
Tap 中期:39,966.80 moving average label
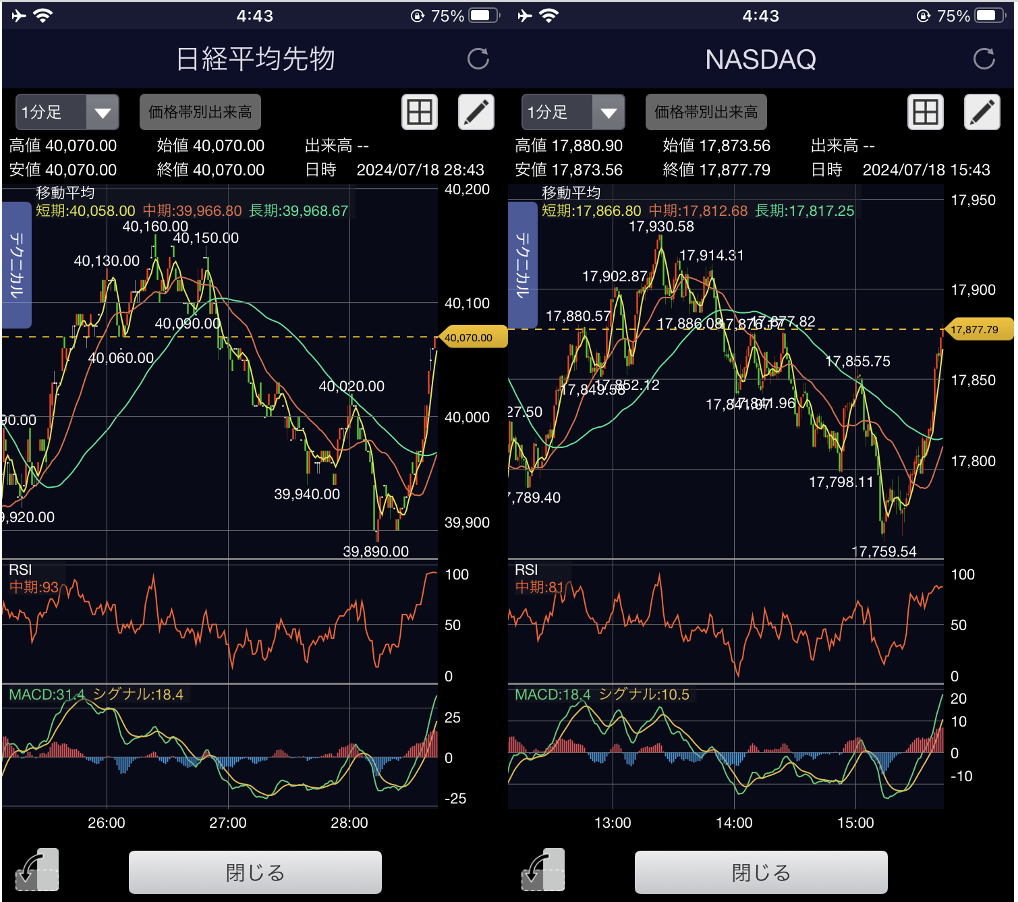pyautogui.click(x=192, y=210)
